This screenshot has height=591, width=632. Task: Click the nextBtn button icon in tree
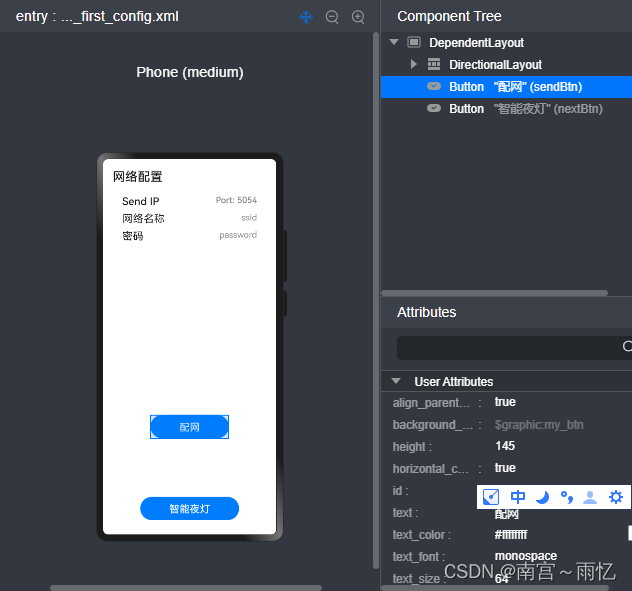(434, 108)
